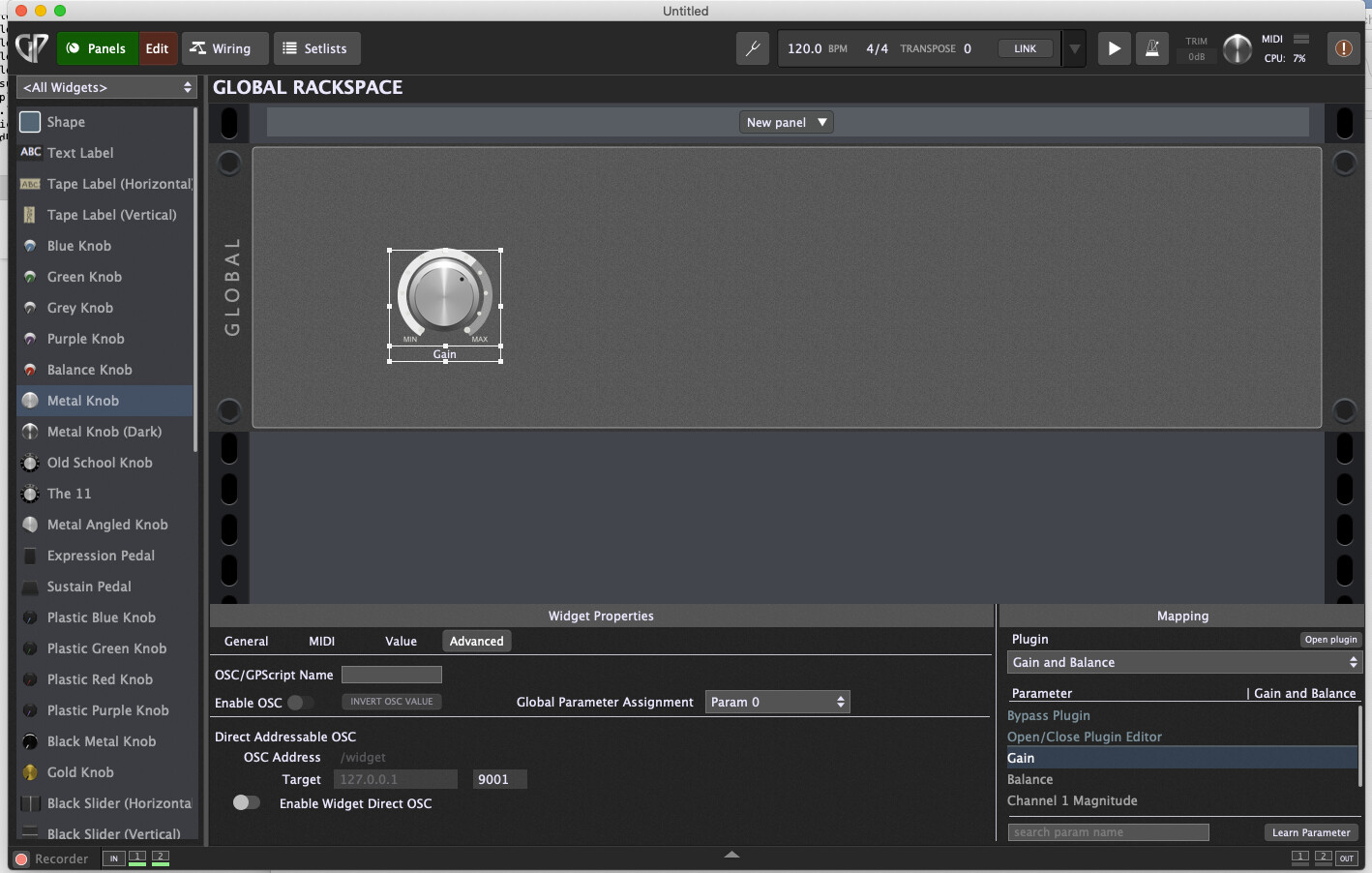Open the Value properties tab
1372x873 pixels.
point(401,641)
